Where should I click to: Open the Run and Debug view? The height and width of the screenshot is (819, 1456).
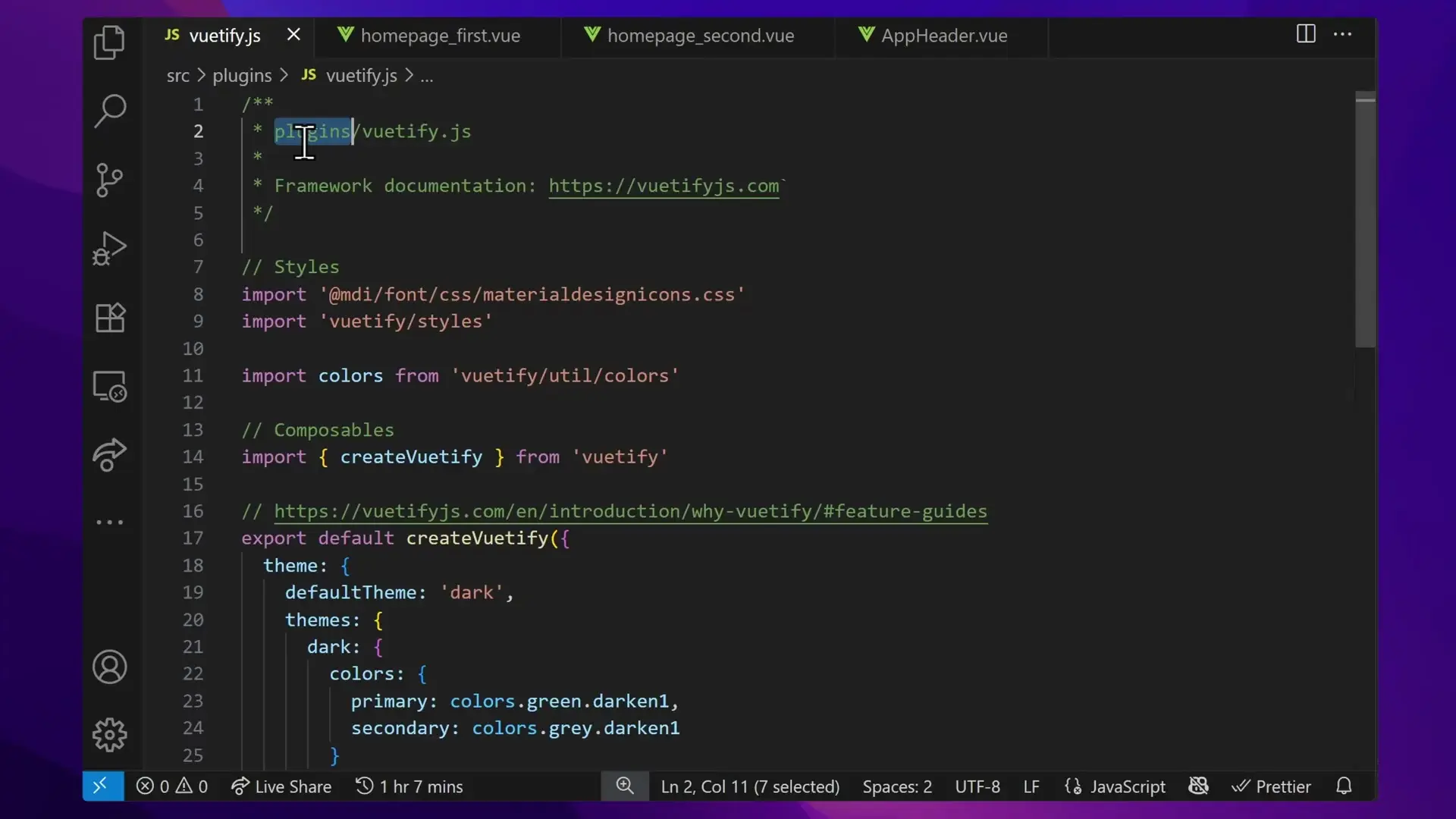(x=110, y=249)
